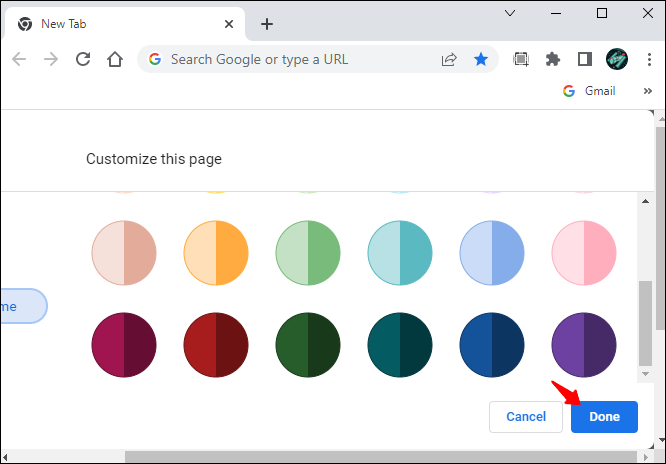
Task: Open a new tab with plus button
Action: [267, 24]
